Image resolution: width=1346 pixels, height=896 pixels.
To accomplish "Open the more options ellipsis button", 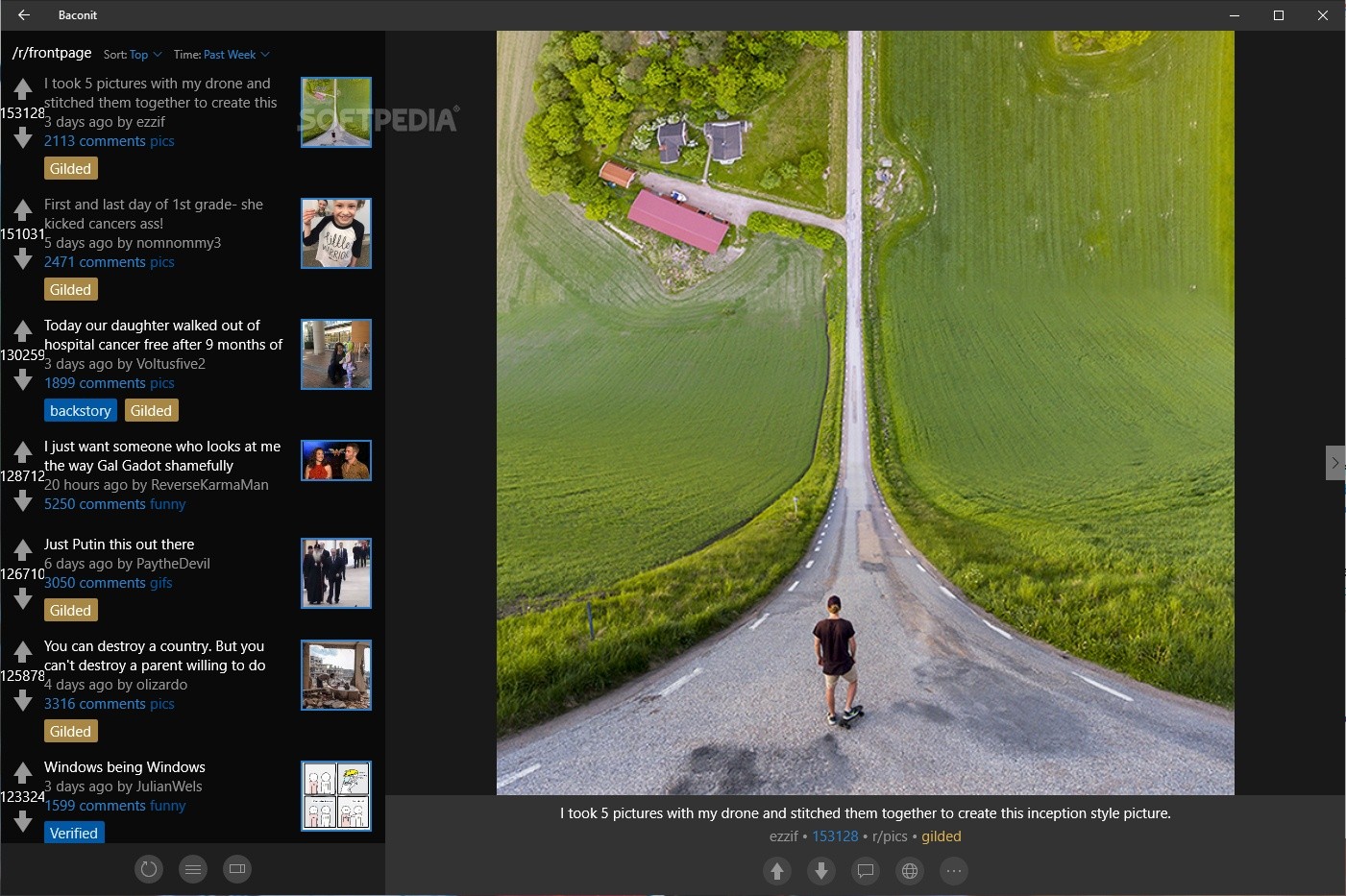I will (954, 871).
